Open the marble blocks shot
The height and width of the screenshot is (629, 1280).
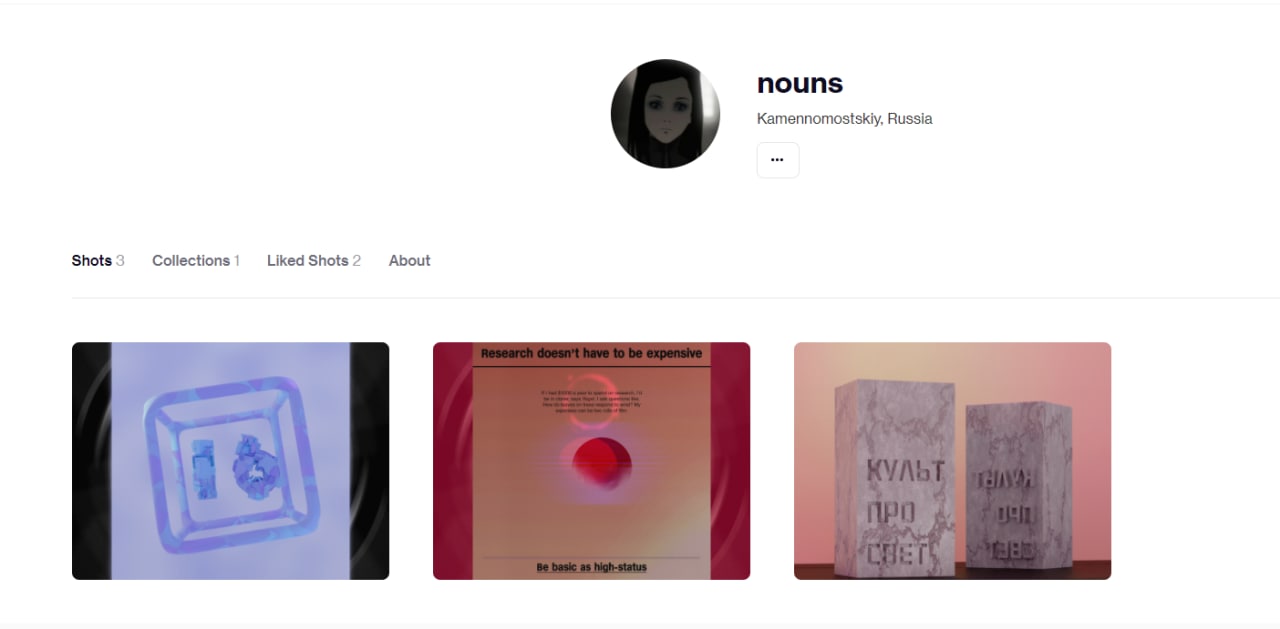tap(952, 461)
